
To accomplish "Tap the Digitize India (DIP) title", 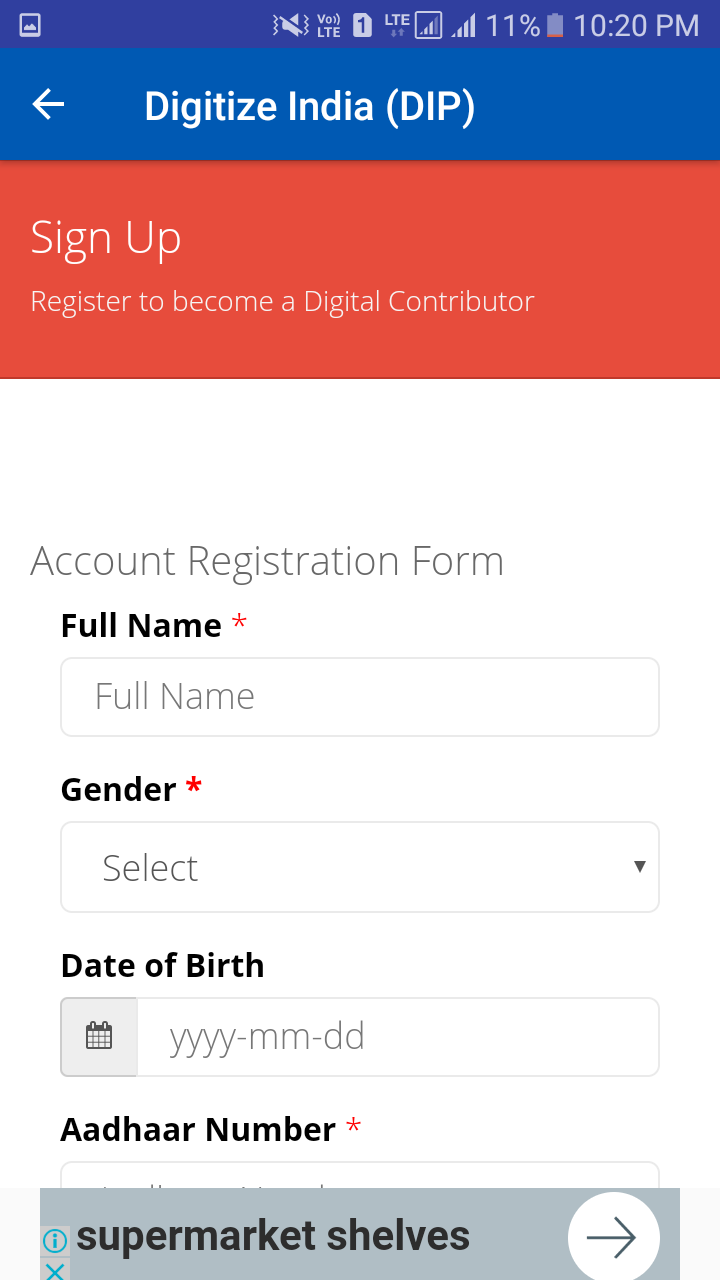I will (x=309, y=106).
